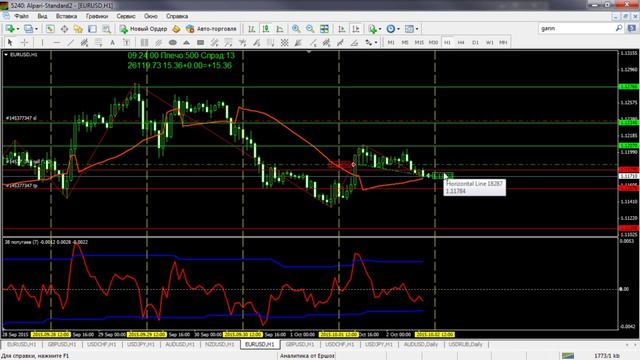This screenshot has height=360, width=640.
Task: Toggle Авто-торговля auto trading
Action: [x=211, y=29]
